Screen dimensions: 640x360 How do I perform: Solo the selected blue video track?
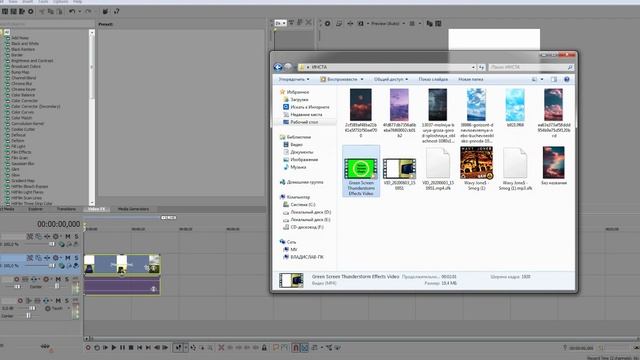point(76,258)
